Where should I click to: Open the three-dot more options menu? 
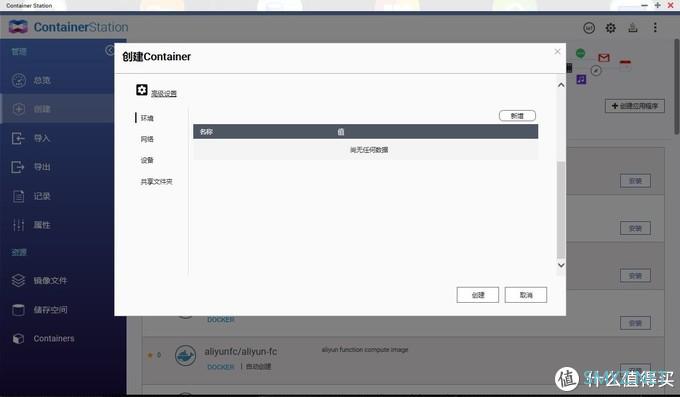coord(655,28)
